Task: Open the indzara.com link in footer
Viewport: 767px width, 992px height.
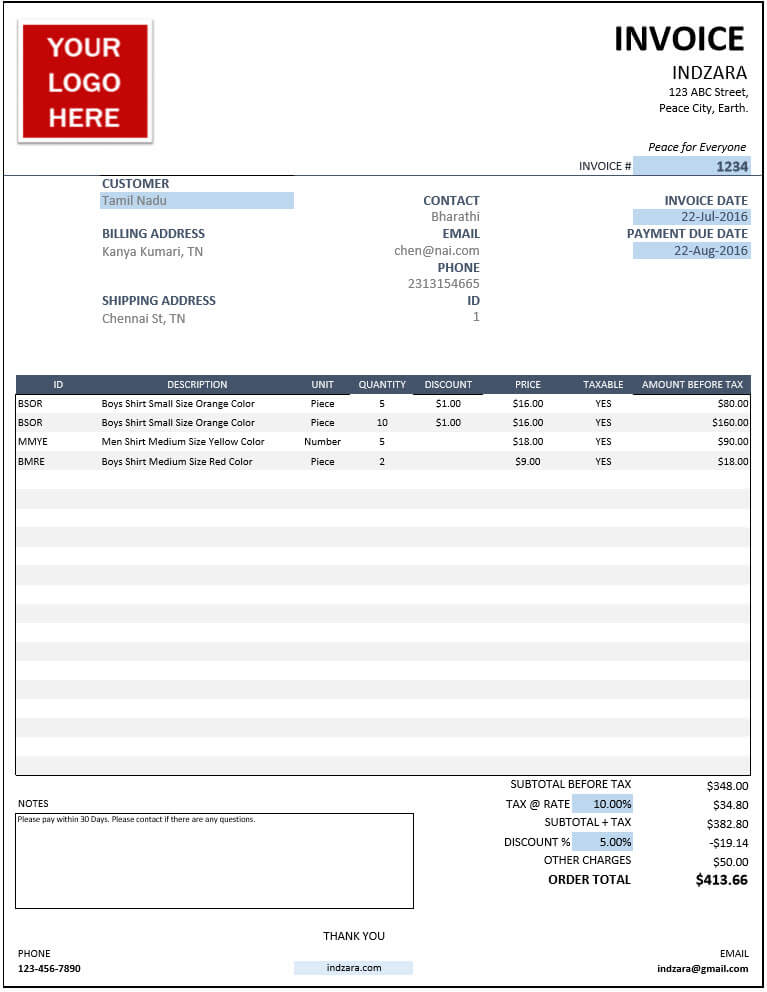Action: pos(354,968)
